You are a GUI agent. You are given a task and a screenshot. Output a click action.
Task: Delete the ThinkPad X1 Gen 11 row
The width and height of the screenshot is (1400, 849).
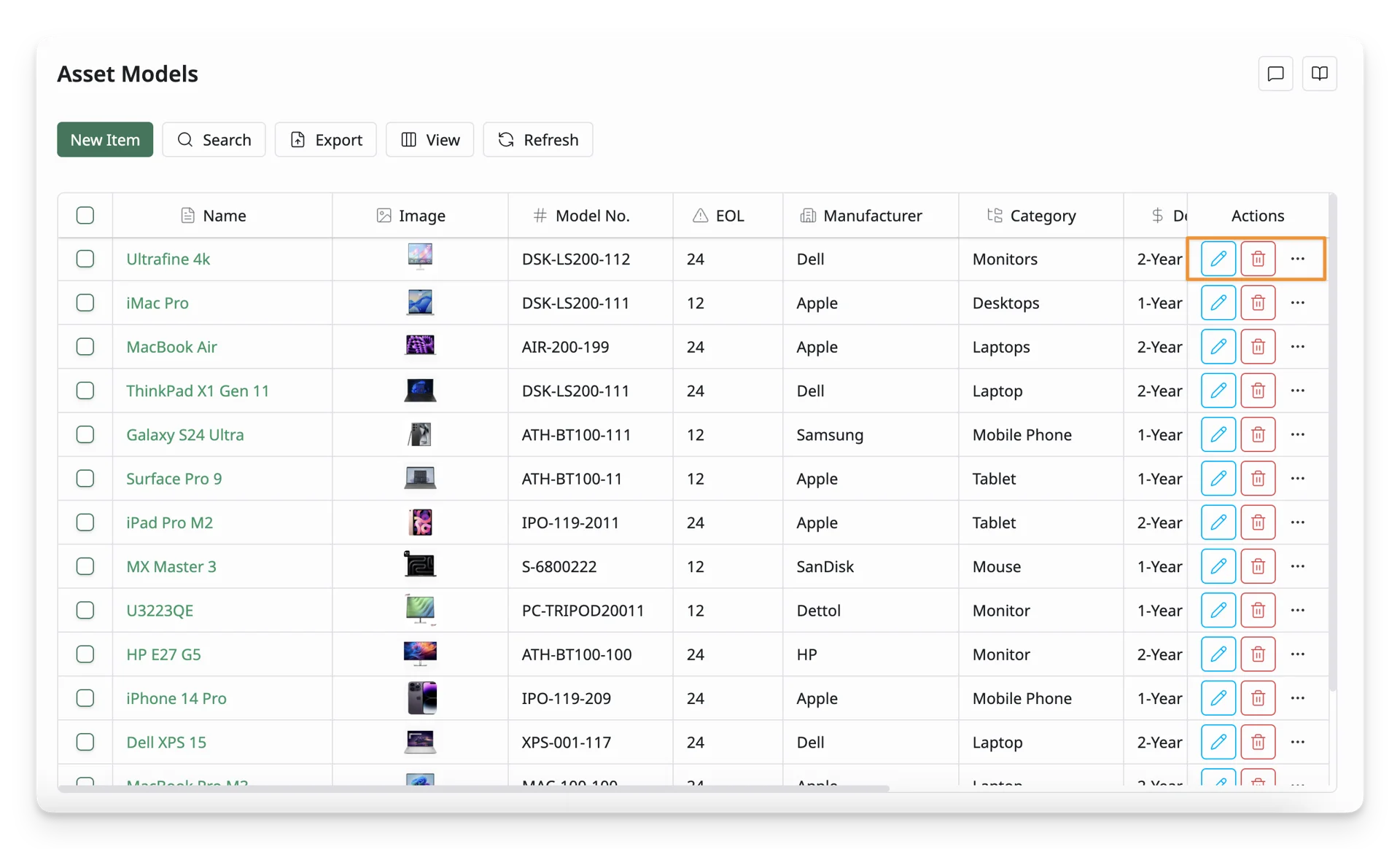tap(1258, 391)
